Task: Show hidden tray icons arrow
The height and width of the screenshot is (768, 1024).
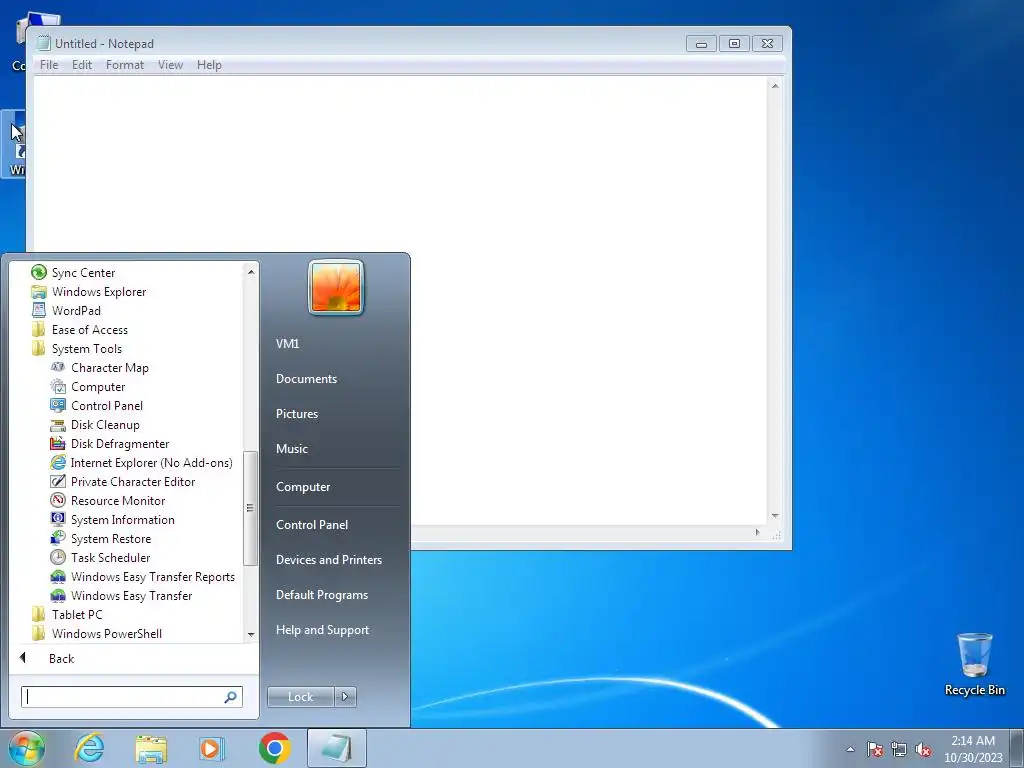Action: [x=850, y=750]
